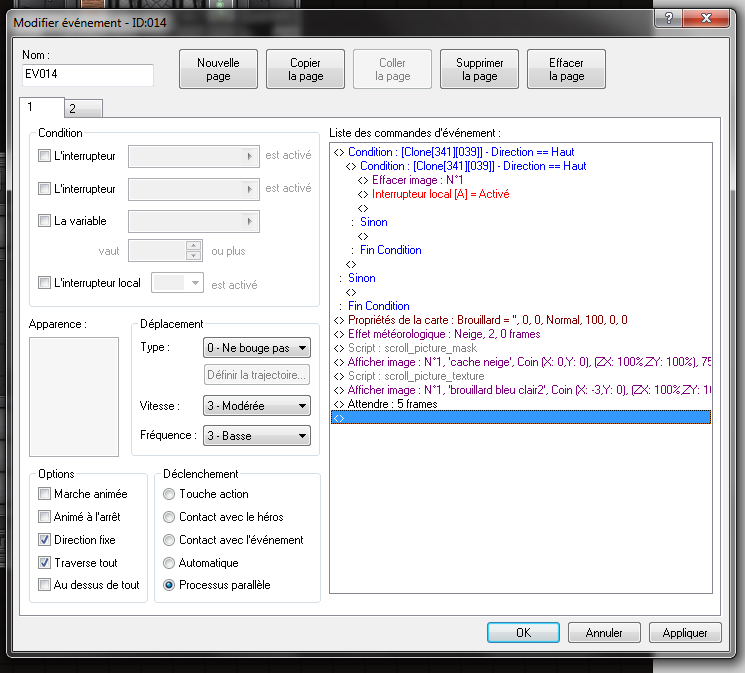Select the Touche action trigger

(169, 494)
